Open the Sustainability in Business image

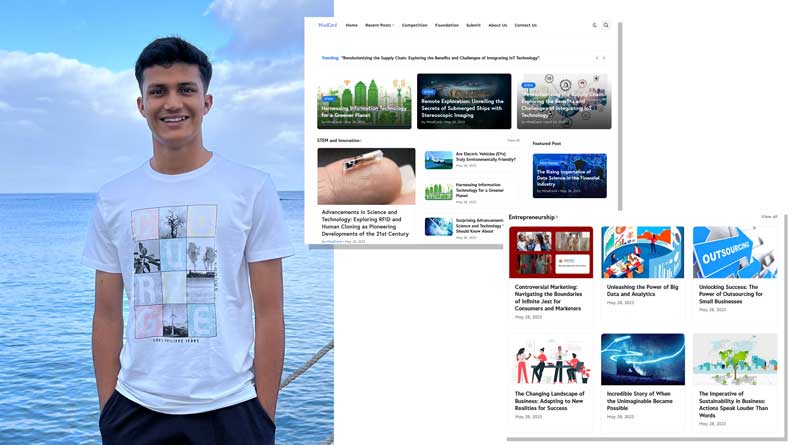(735, 359)
